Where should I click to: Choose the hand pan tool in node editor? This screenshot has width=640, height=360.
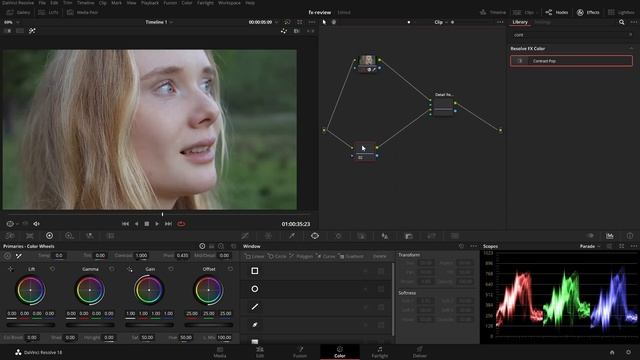pyautogui.click(x=334, y=22)
